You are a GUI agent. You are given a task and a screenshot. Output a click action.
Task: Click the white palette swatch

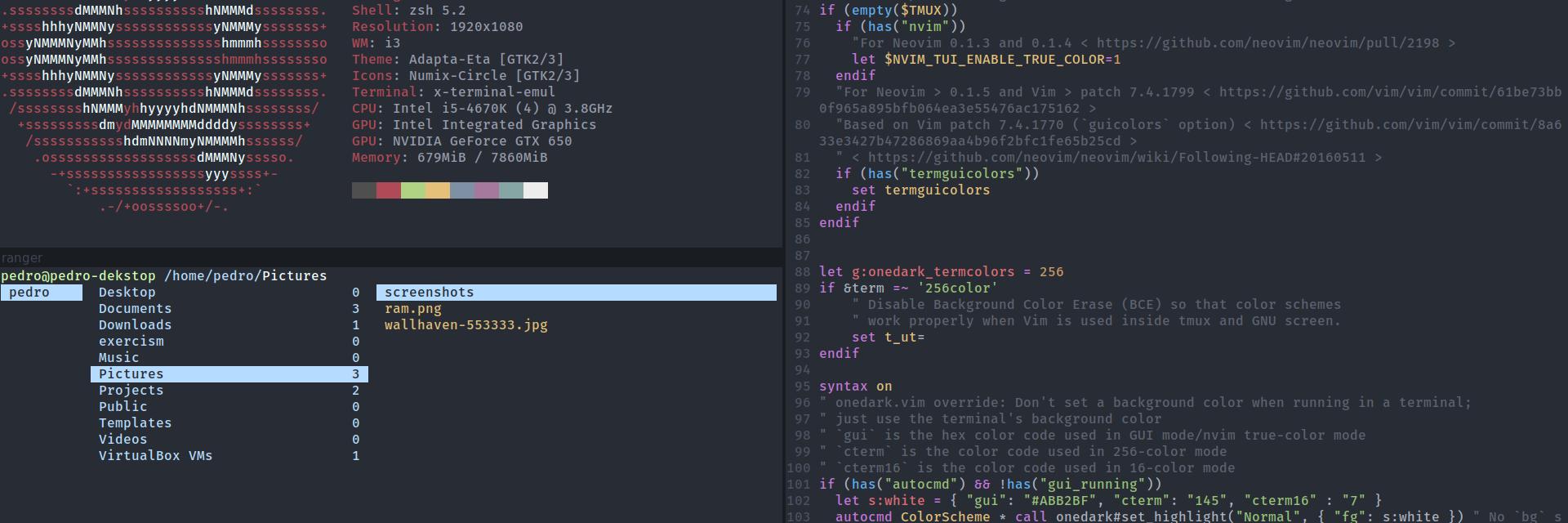click(536, 190)
